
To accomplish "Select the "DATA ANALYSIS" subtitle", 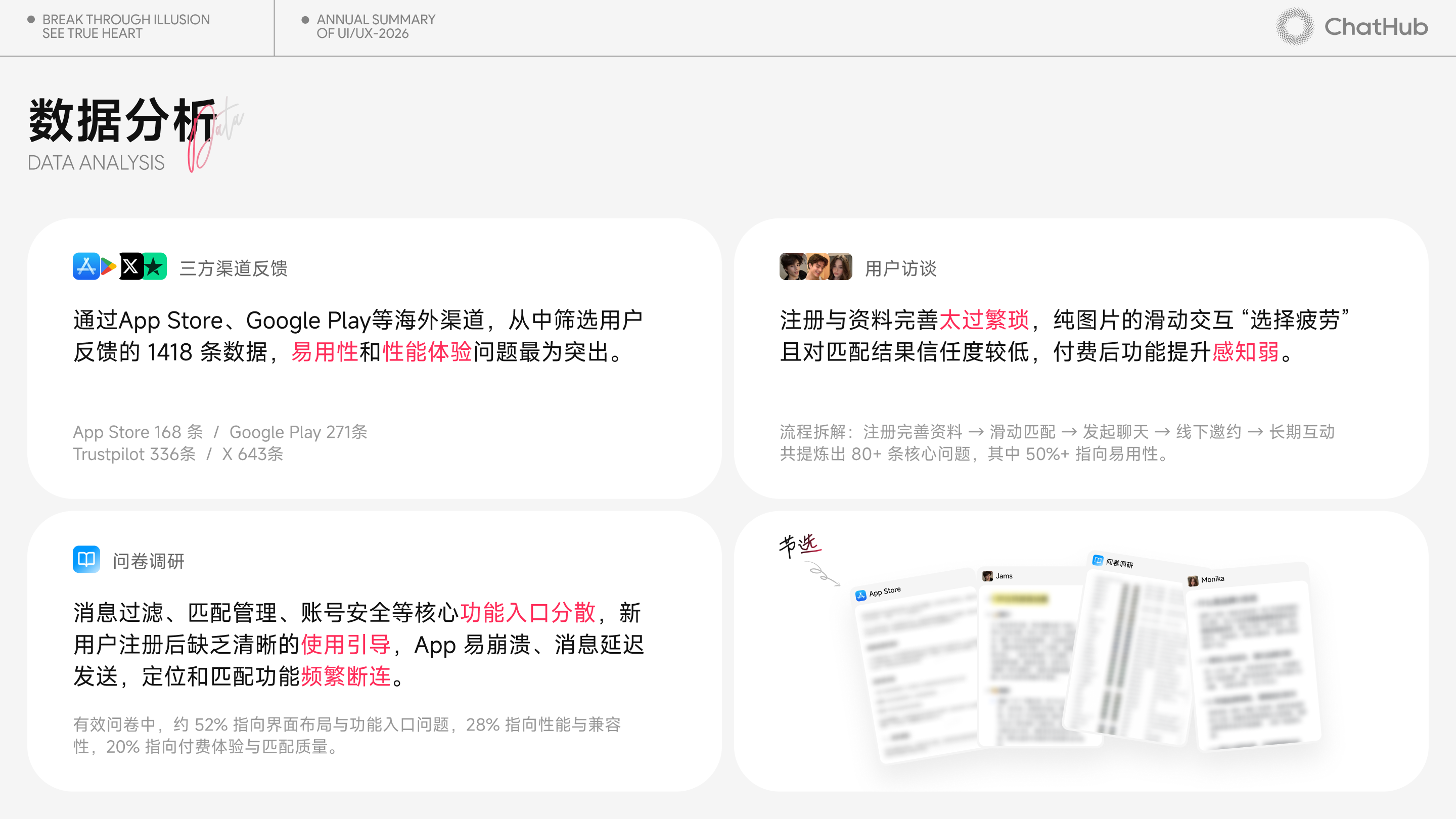I will pos(96,163).
